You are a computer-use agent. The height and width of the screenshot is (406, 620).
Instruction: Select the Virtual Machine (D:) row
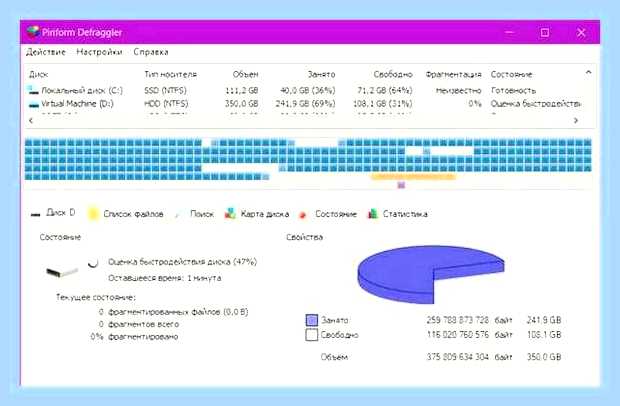304,104
